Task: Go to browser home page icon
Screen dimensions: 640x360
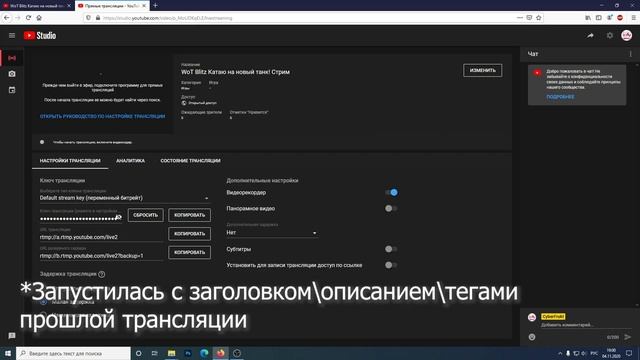Action: point(39,18)
